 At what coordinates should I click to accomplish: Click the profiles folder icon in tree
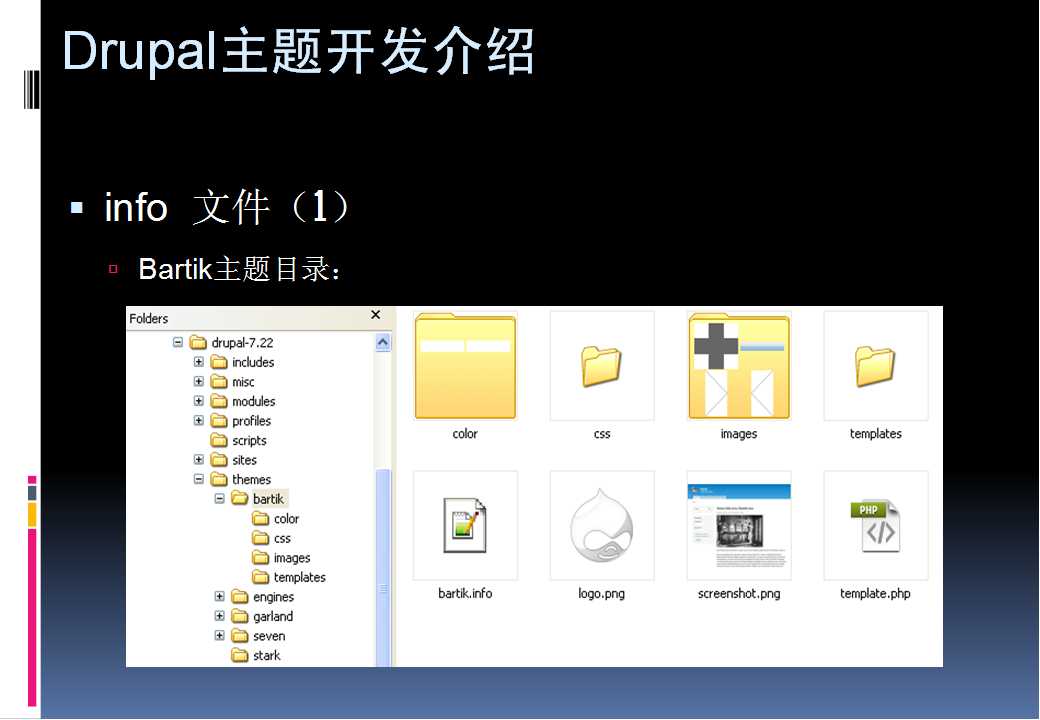[219, 421]
